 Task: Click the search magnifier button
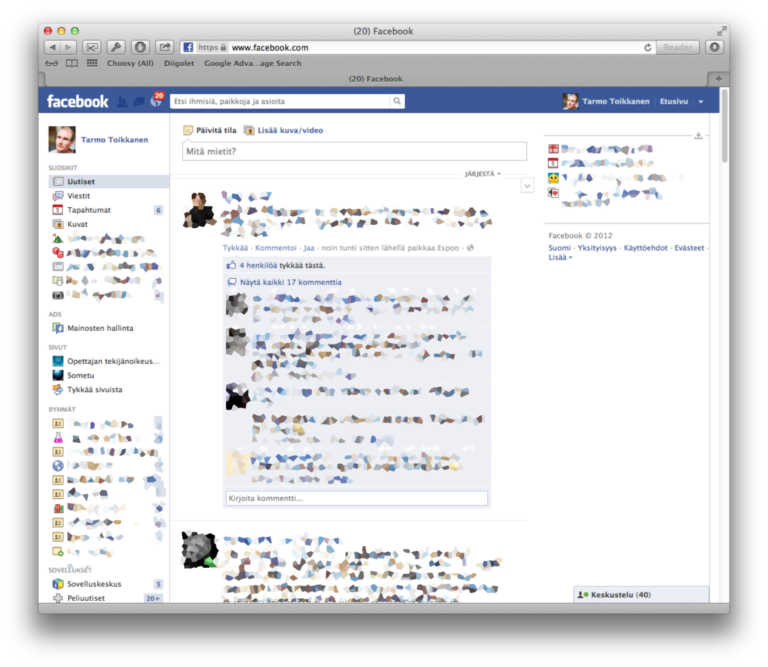tap(397, 101)
